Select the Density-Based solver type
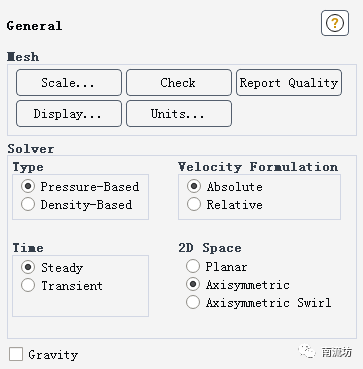The height and width of the screenshot is (369, 363). pyautogui.click(x=28, y=204)
